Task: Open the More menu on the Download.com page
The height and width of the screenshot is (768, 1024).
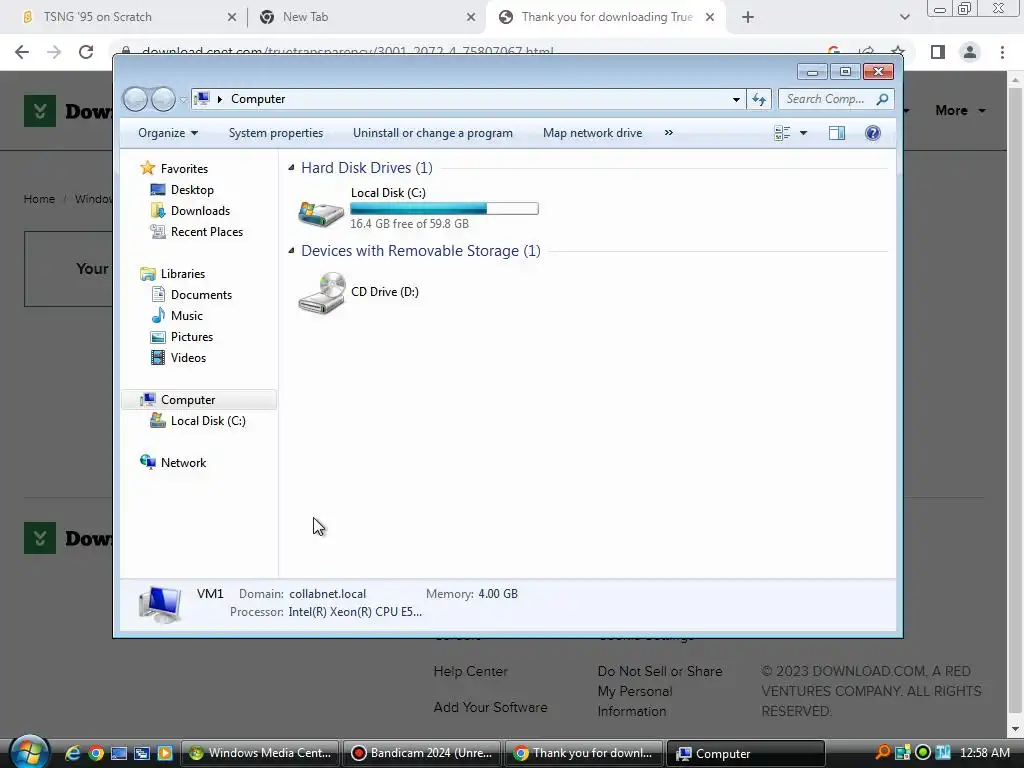Action: pos(960,111)
